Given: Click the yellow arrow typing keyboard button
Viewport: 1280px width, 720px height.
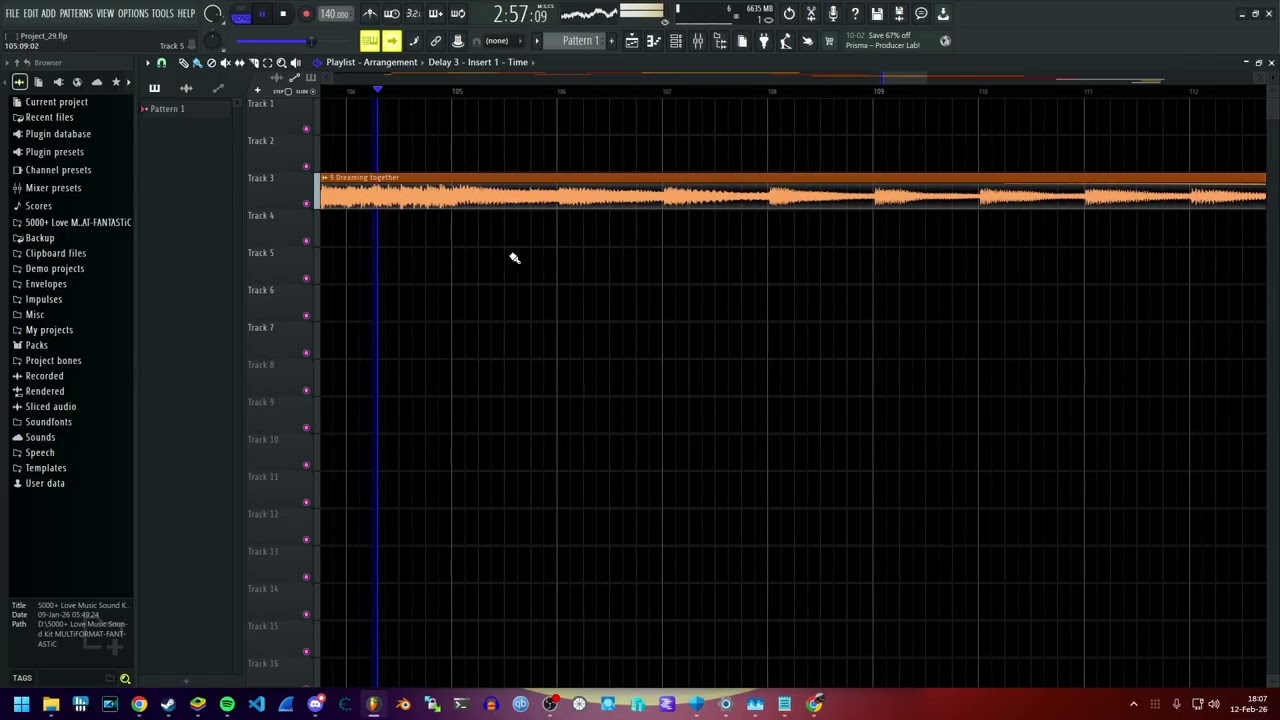Looking at the screenshot, I should coord(391,41).
